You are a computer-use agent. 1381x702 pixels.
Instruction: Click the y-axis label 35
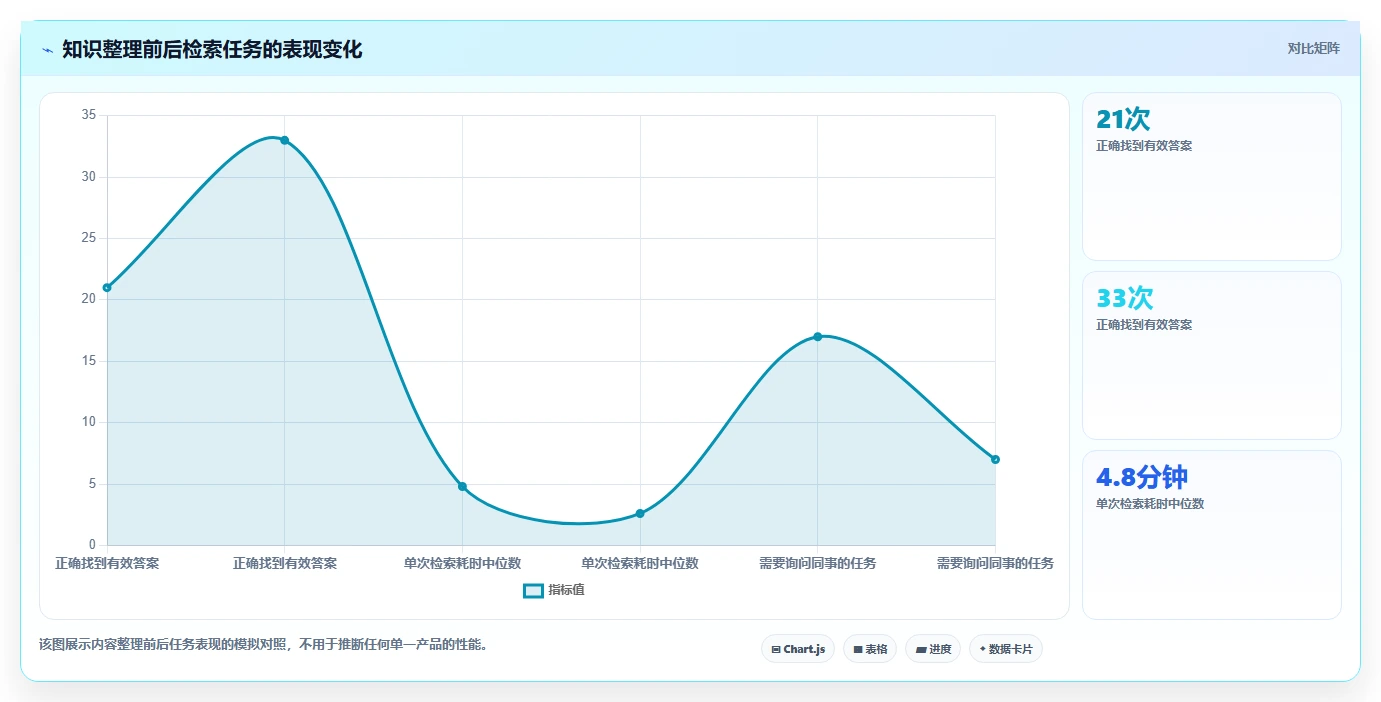[x=89, y=115]
